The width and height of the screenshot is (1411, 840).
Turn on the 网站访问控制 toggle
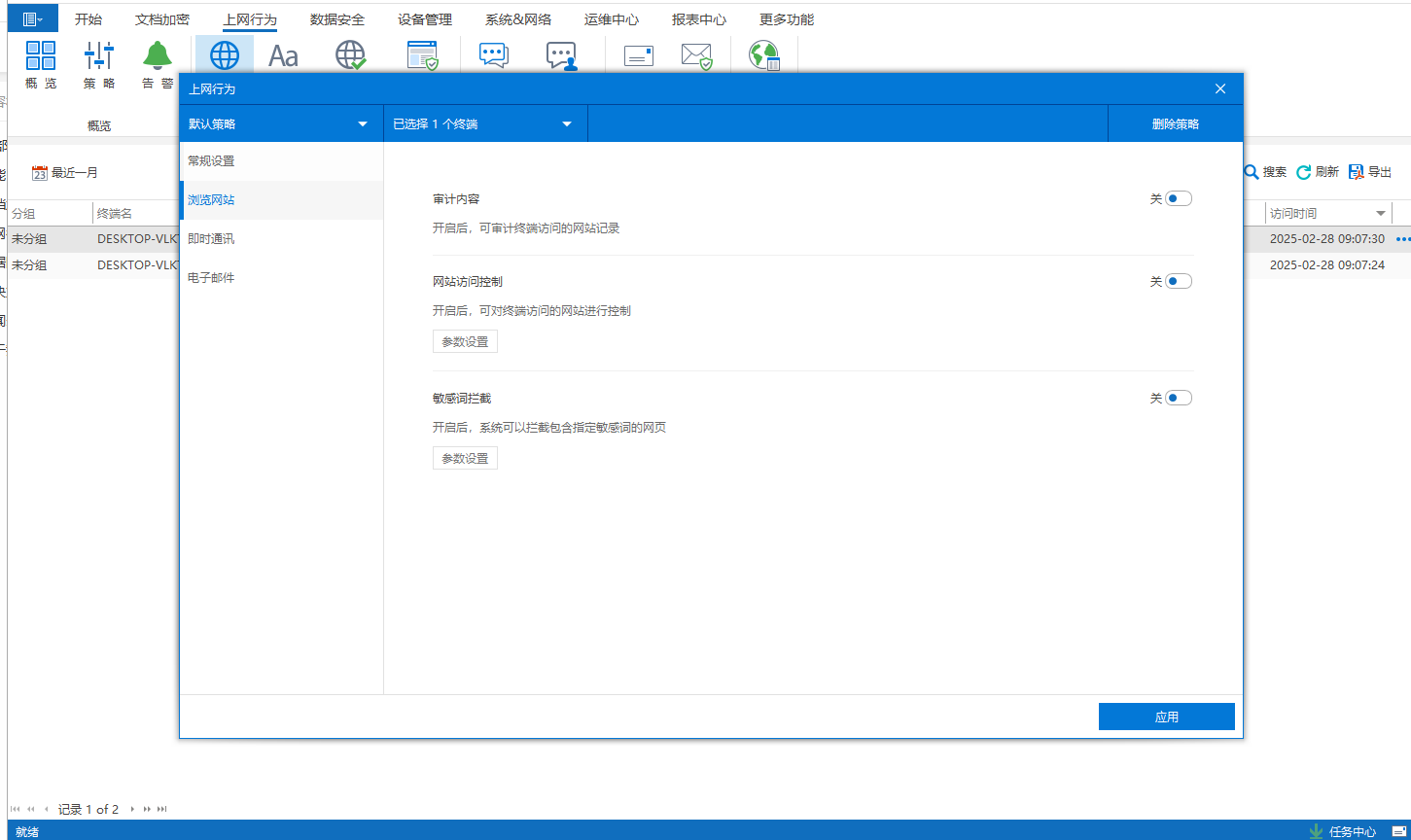(x=1178, y=281)
